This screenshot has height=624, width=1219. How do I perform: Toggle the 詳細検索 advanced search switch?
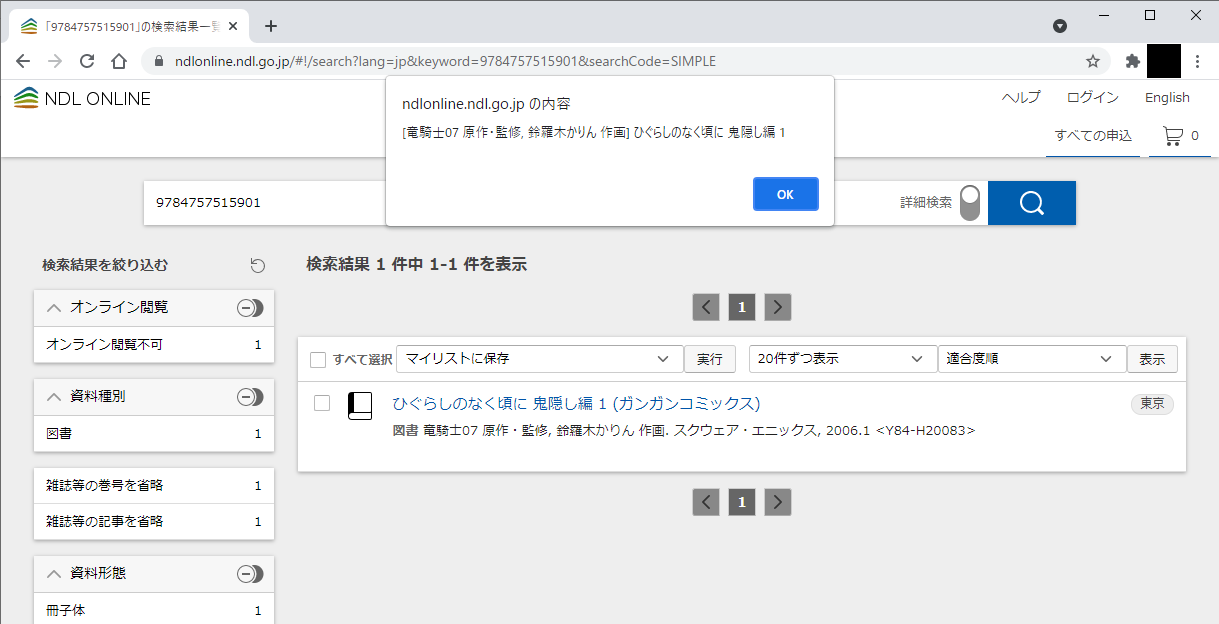point(969,203)
